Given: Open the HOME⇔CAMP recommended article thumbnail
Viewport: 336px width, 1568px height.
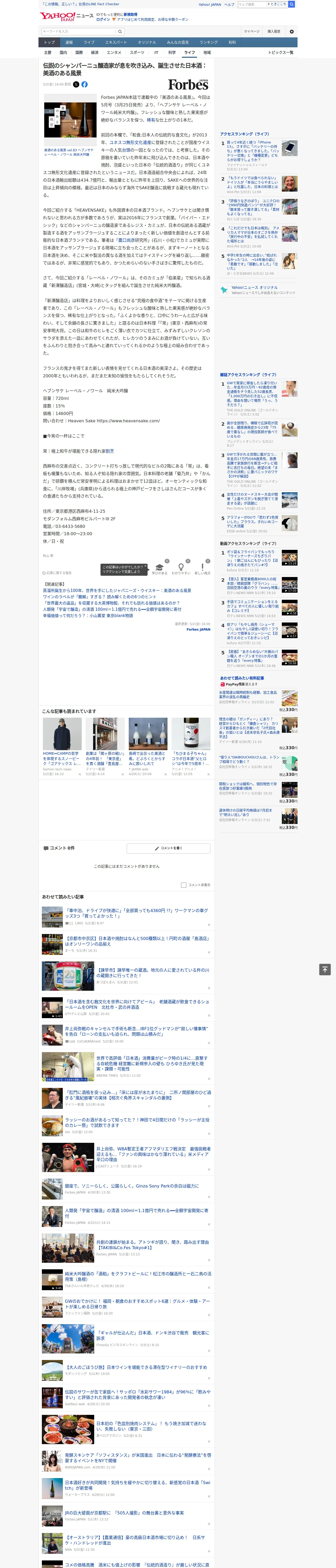Looking at the screenshot, I should point(62,734).
